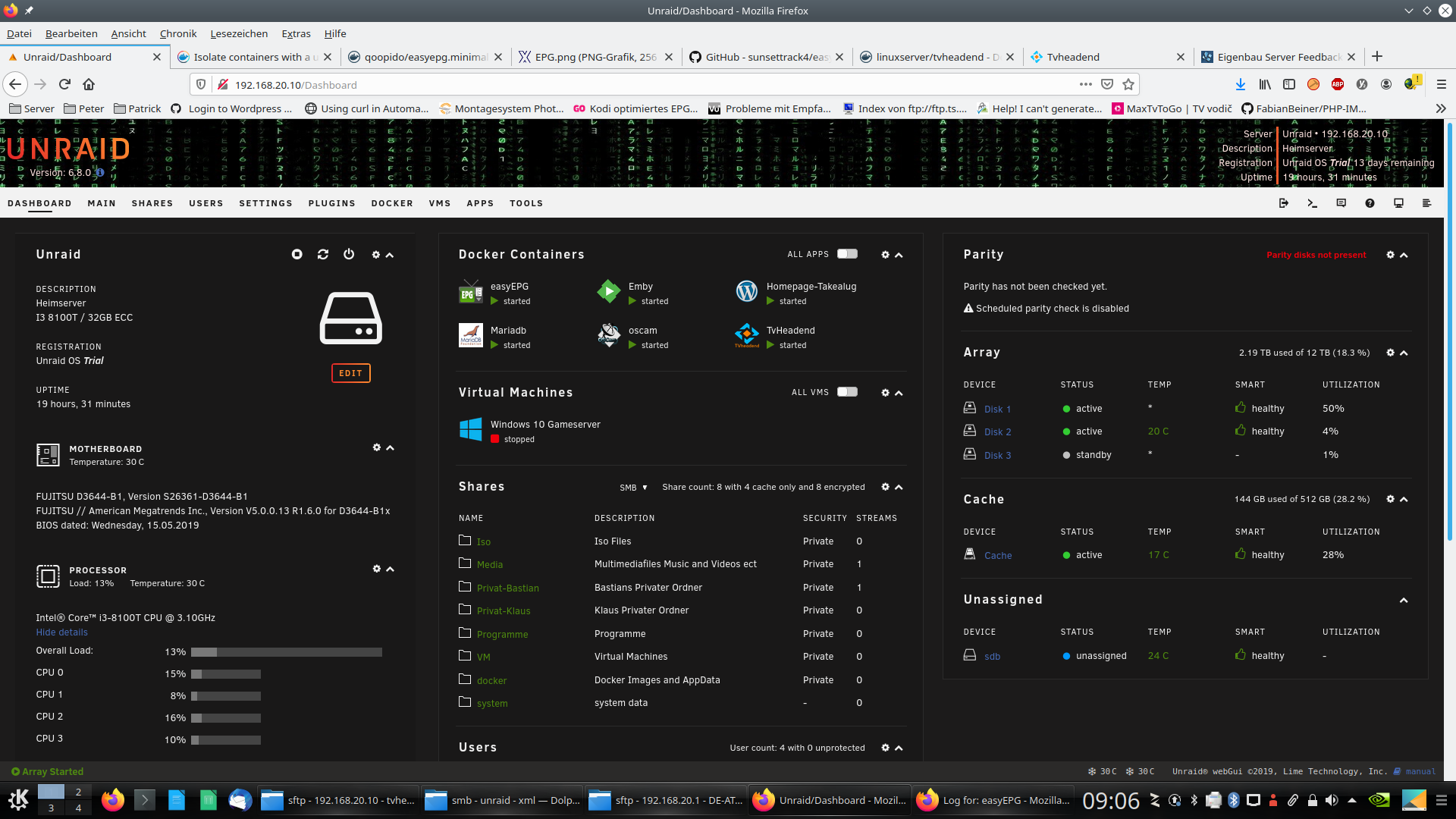Open the TvHeadend container icon
The image size is (1456, 819).
(x=747, y=335)
